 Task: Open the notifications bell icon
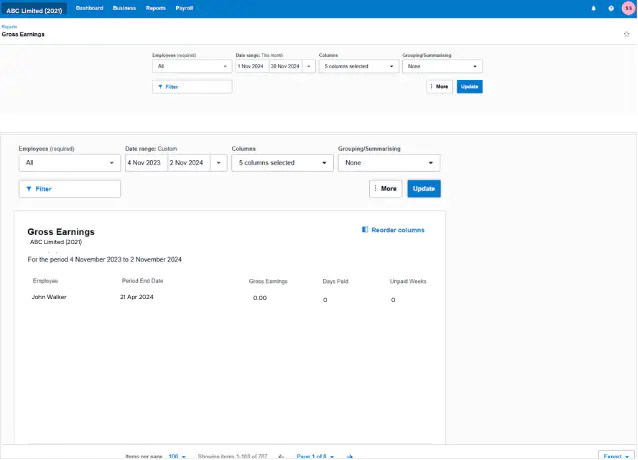(x=593, y=8)
